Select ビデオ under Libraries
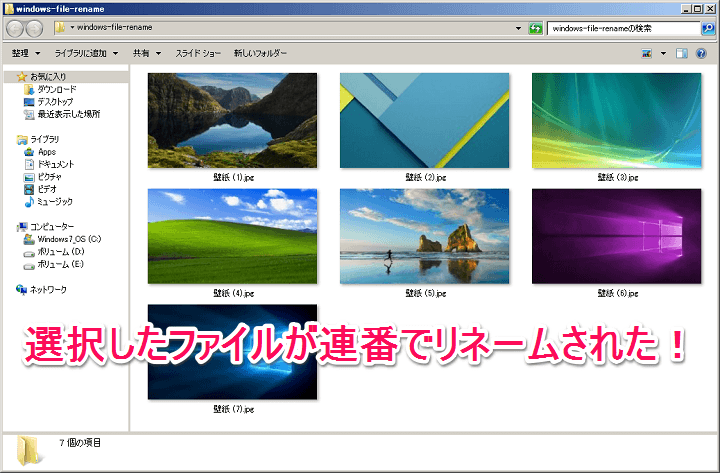Screen dimensions: 720x473 click(47, 189)
